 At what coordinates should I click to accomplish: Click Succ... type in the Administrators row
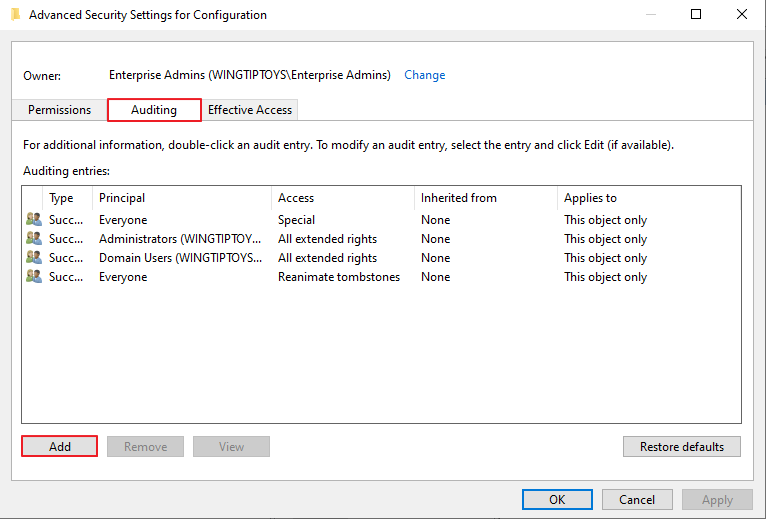66,239
